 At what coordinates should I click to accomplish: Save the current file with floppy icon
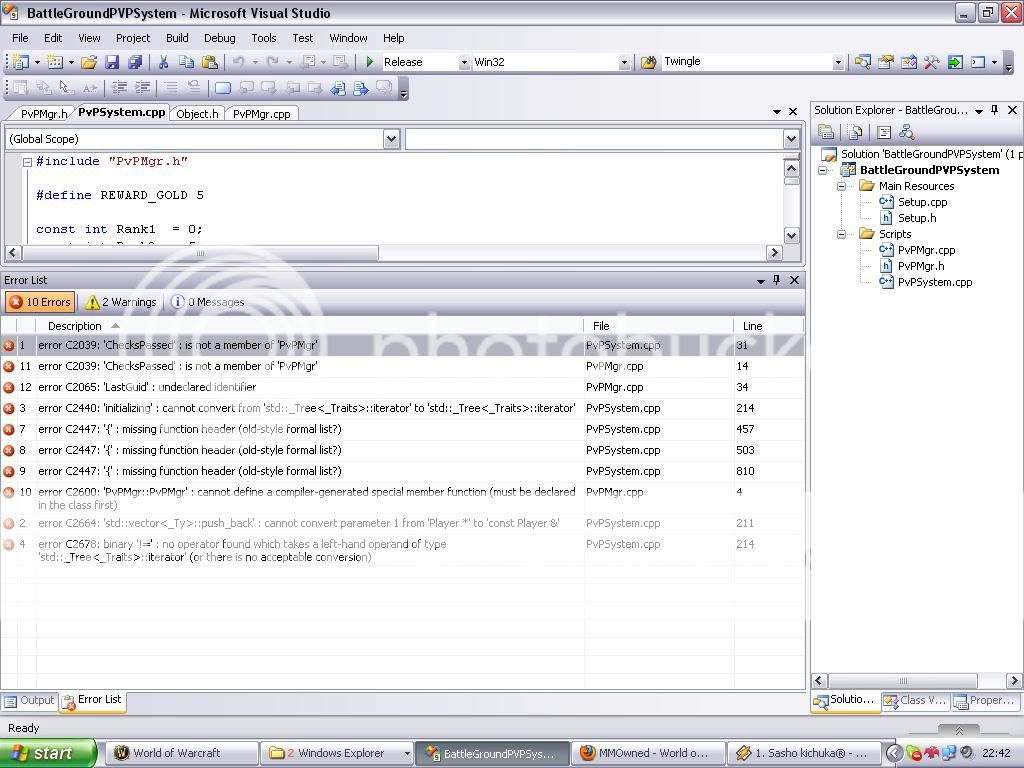pos(112,62)
